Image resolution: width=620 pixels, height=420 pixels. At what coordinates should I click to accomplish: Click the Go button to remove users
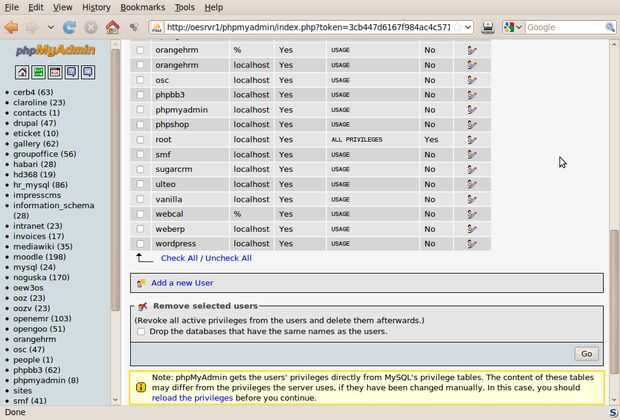pyautogui.click(x=586, y=354)
